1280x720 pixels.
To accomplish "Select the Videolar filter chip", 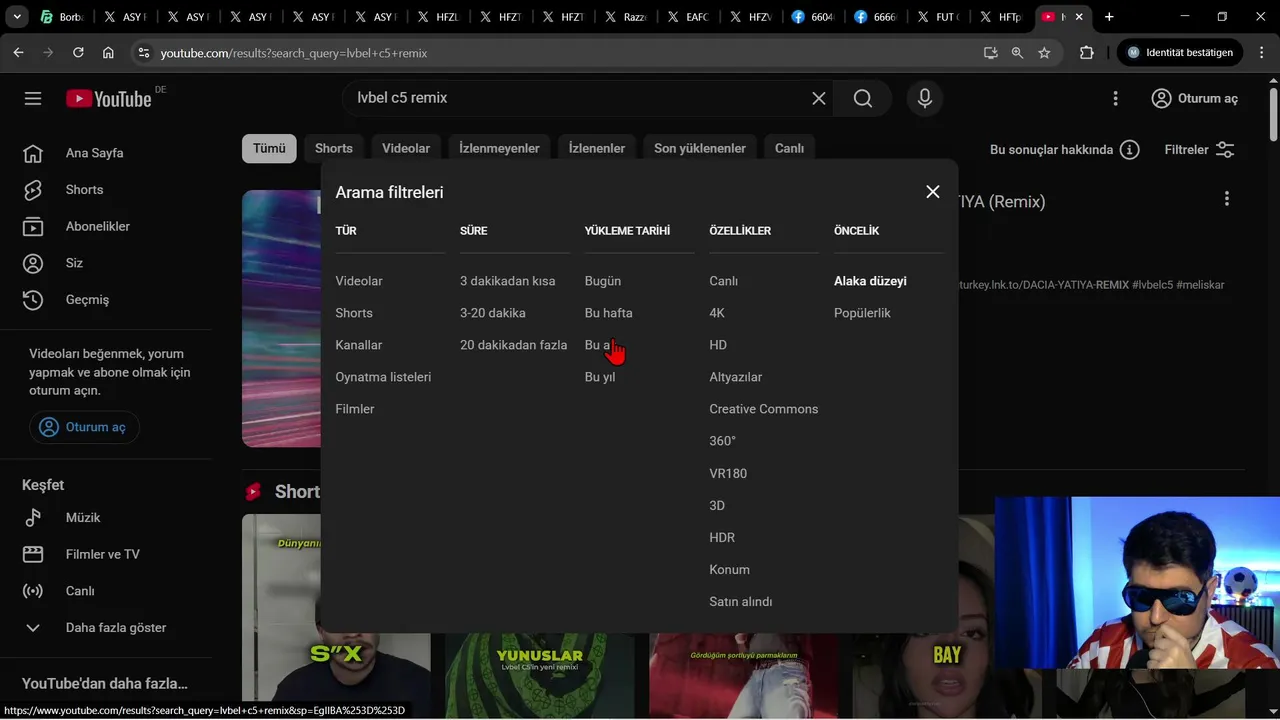I will 406,148.
